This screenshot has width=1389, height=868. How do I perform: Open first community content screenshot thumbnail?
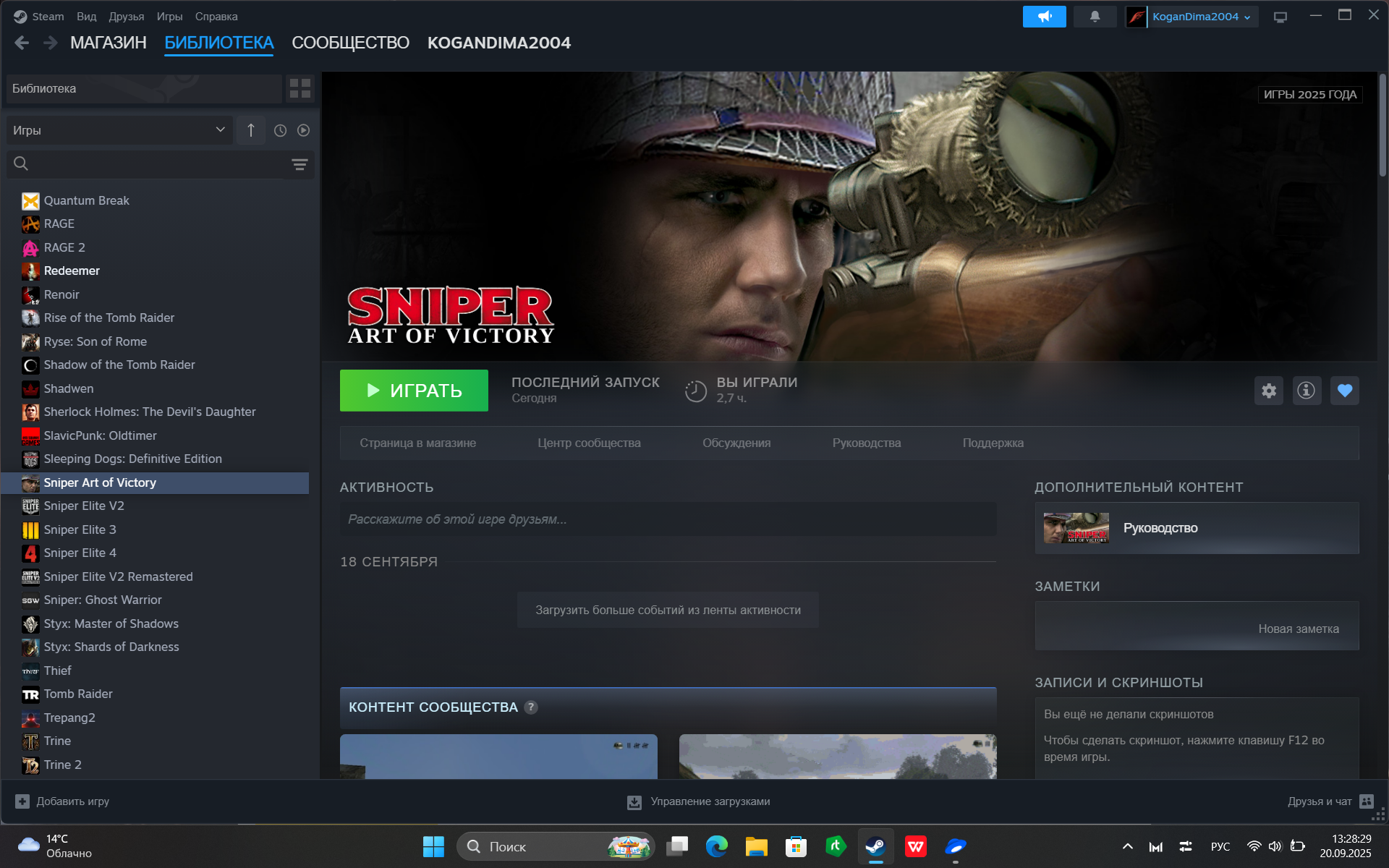coord(498,757)
